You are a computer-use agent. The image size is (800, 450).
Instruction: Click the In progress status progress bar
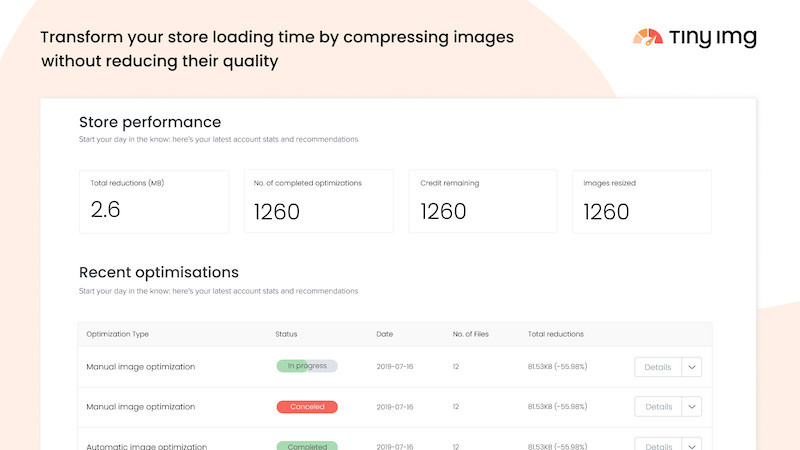(307, 366)
